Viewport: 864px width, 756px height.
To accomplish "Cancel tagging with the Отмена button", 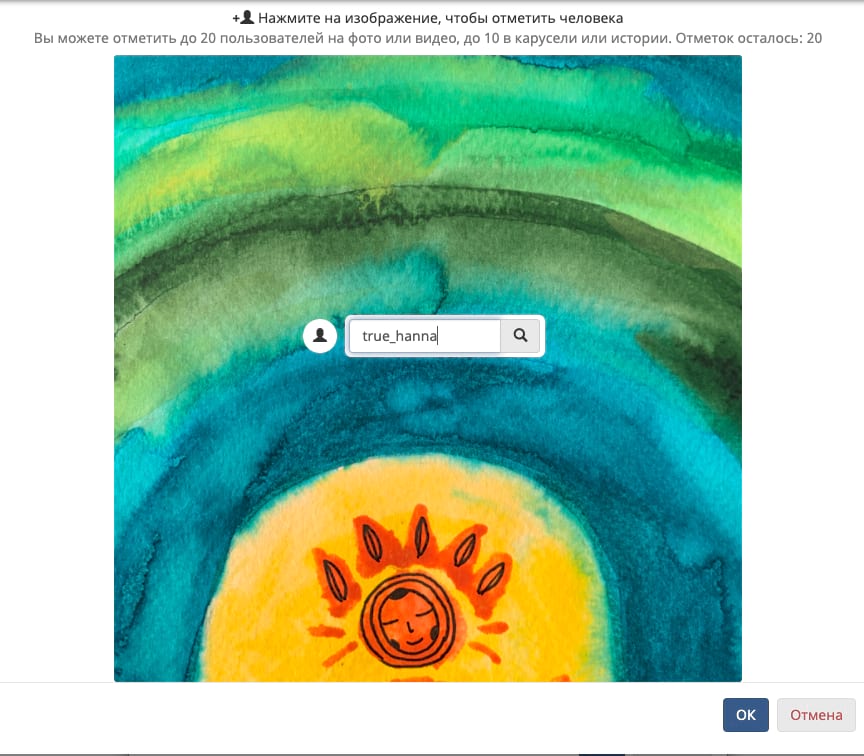I will point(816,715).
